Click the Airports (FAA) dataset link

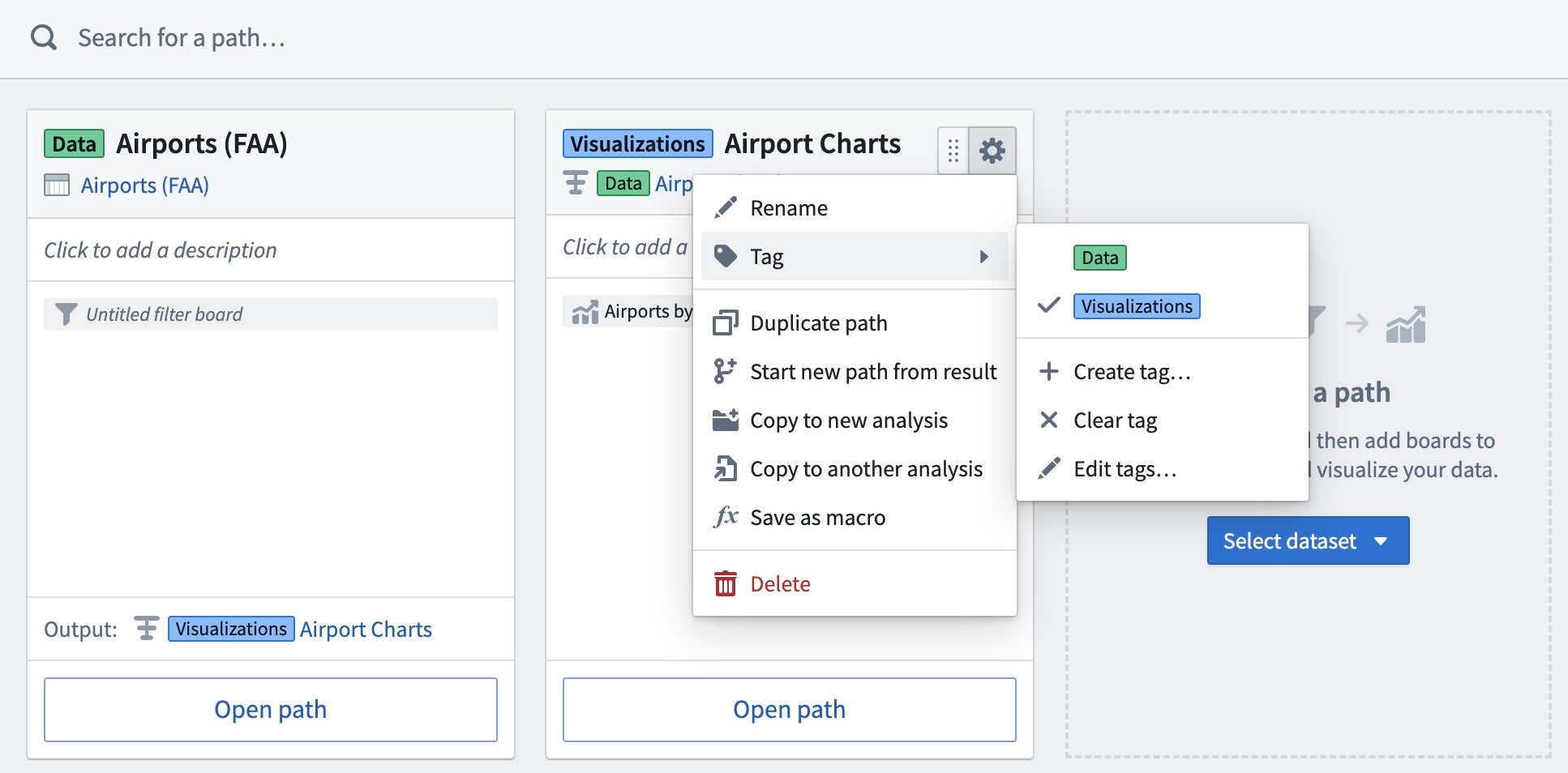144,186
